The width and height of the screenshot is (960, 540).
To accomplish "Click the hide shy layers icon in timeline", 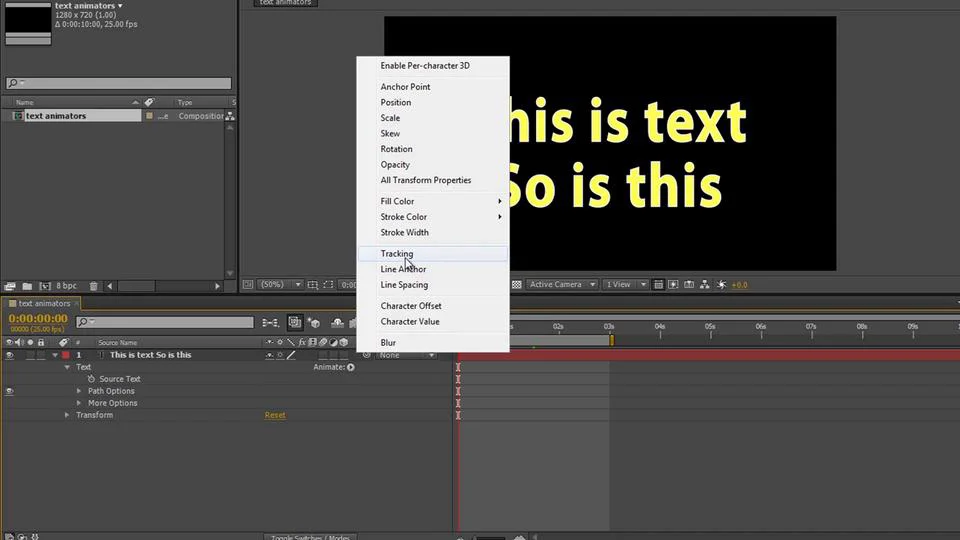I will (337, 323).
